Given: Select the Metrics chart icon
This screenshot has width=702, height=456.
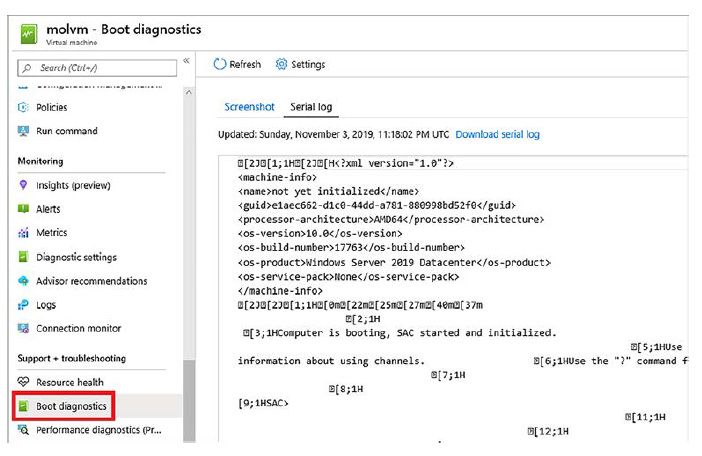Looking at the screenshot, I should tap(25, 233).
